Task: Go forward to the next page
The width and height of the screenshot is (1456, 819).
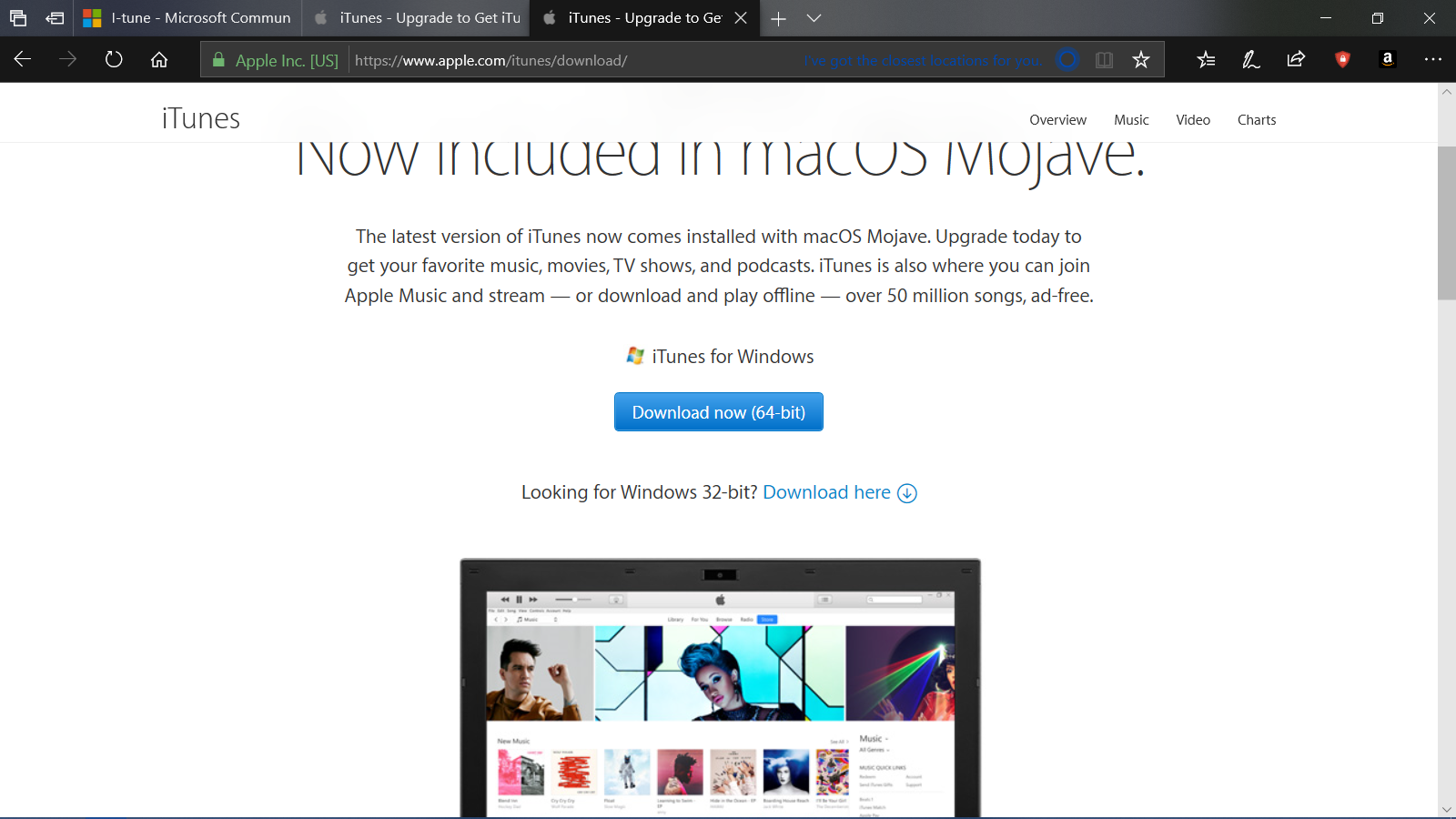Action: (68, 59)
